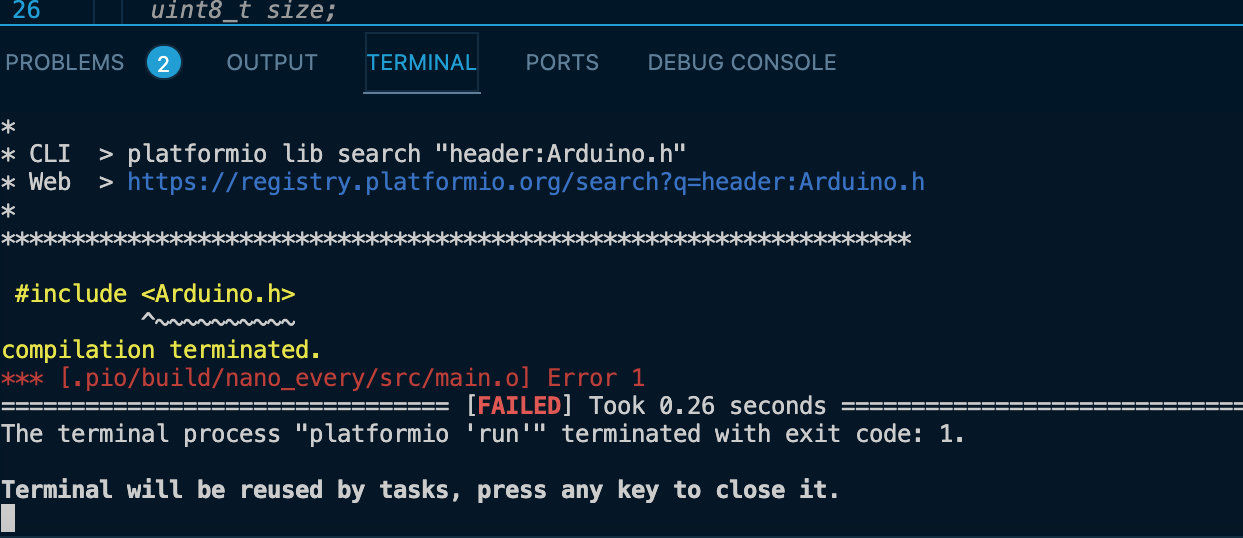Click the #include <Arduino.h> terminal text
1243x538 pixels.
pyautogui.click(x=155, y=294)
